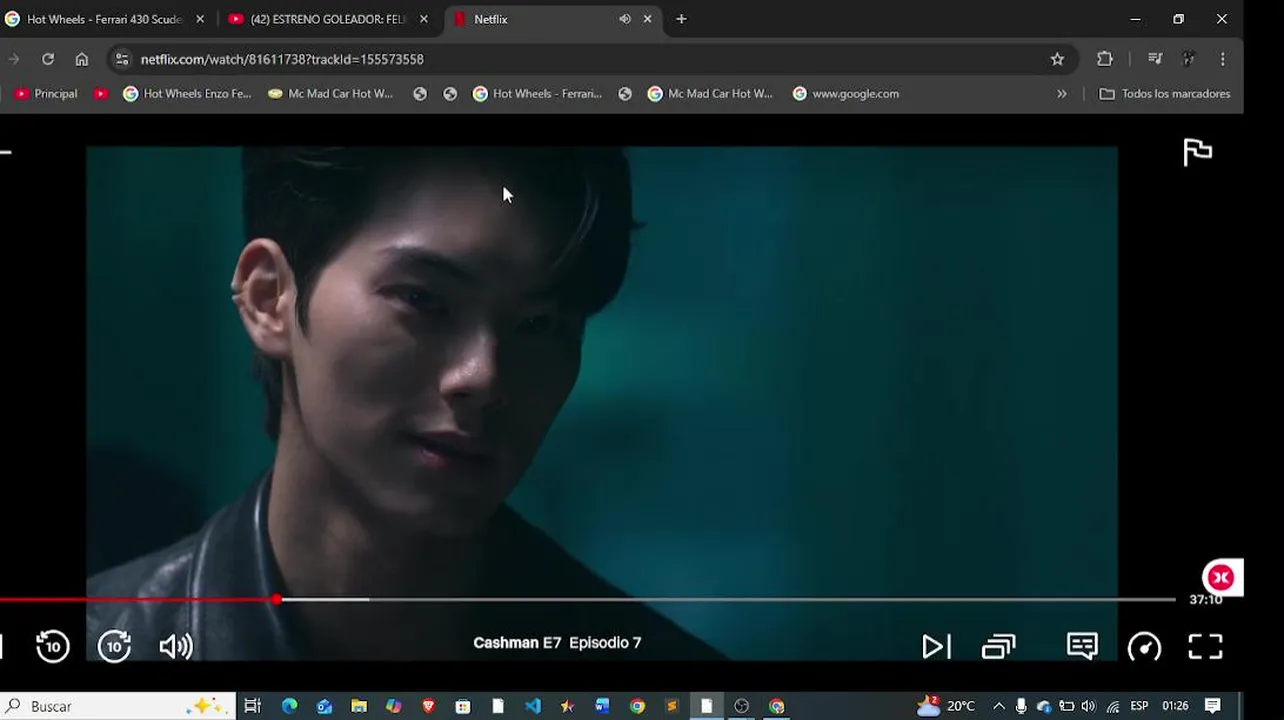Click the microphone tray icon
Screen dimensions: 1284x720
point(1021,706)
